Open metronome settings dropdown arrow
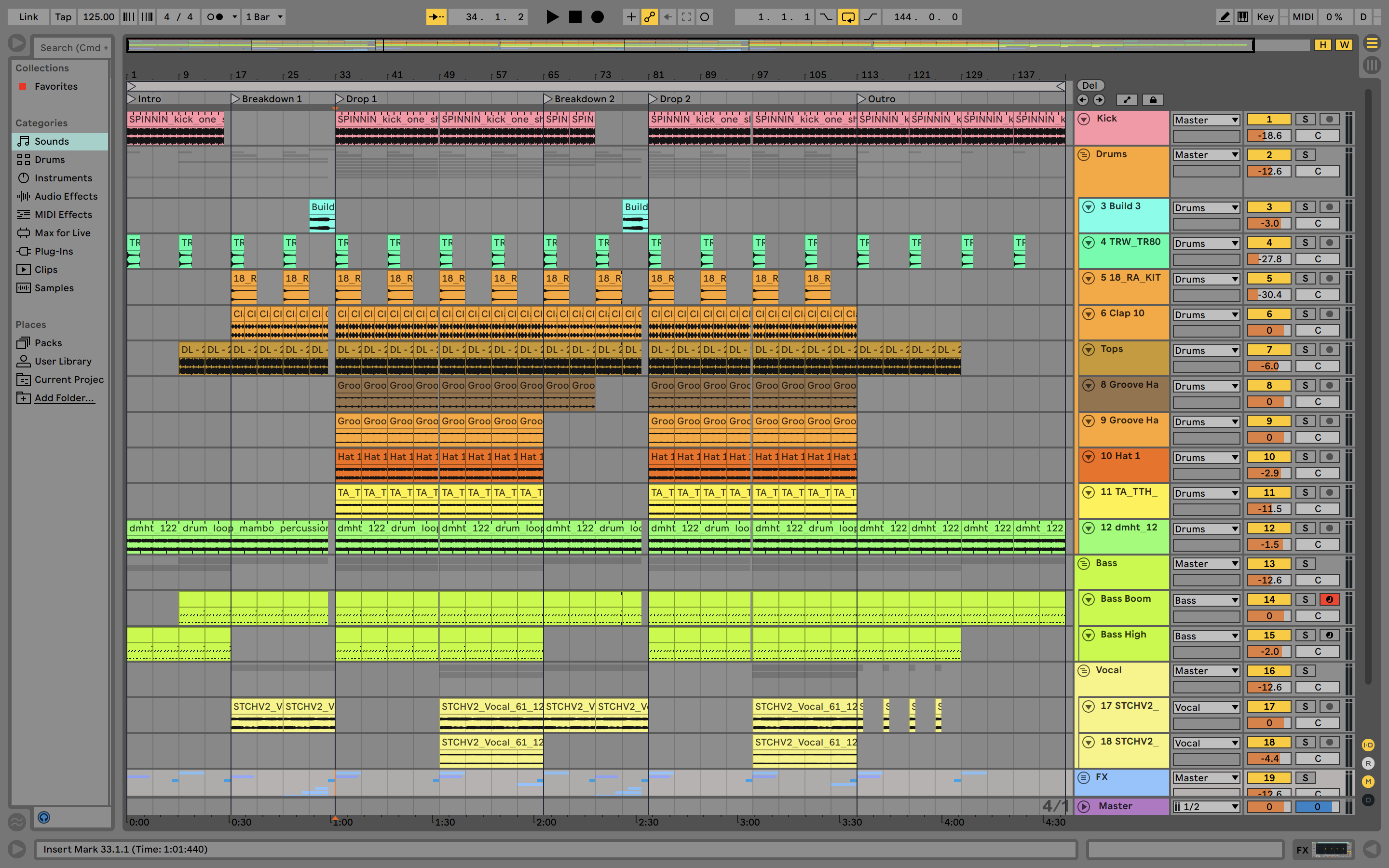This screenshot has width=1389, height=868. pos(234,17)
